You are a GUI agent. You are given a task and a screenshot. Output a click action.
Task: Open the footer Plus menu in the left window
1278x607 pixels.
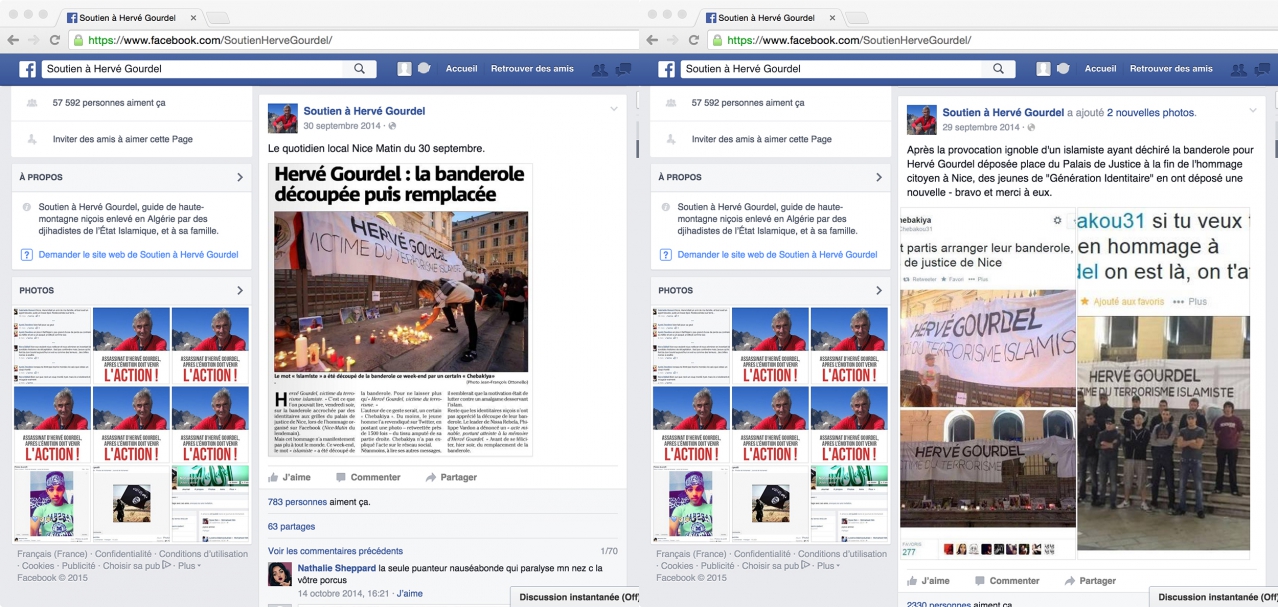tap(189, 566)
